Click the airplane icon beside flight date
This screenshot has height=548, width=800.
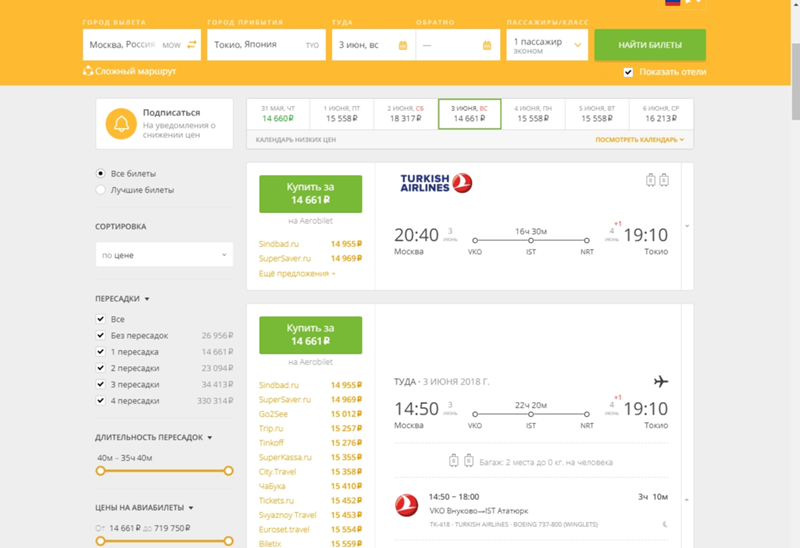[x=660, y=382]
